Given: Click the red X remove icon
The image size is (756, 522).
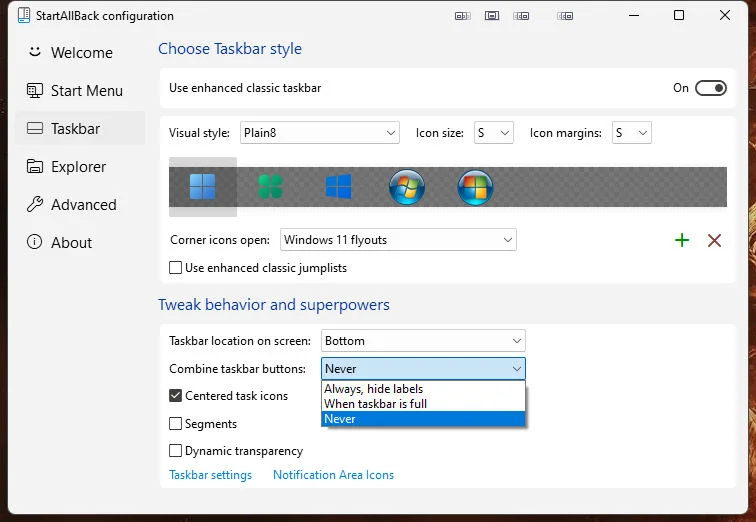Looking at the screenshot, I should [x=715, y=240].
